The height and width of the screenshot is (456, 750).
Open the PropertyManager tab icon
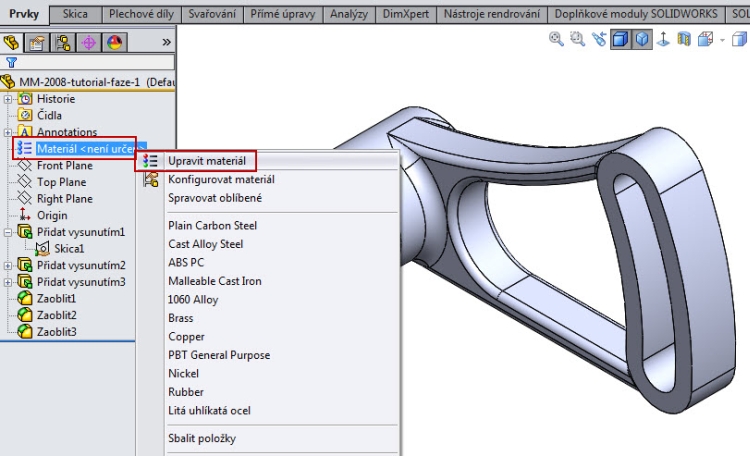[37, 43]
